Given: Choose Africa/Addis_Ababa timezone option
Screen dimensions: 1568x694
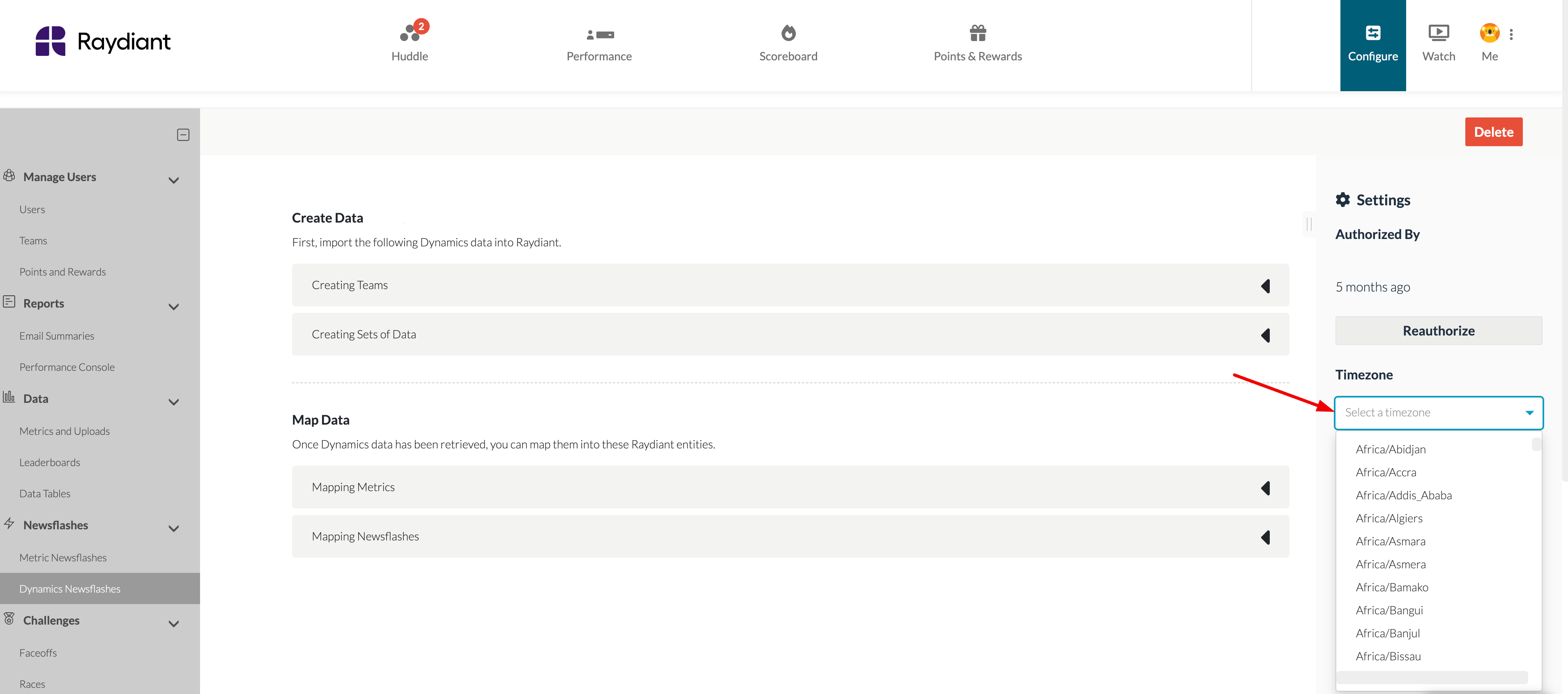Looking at the screenshot, I should click(1404, 496).
